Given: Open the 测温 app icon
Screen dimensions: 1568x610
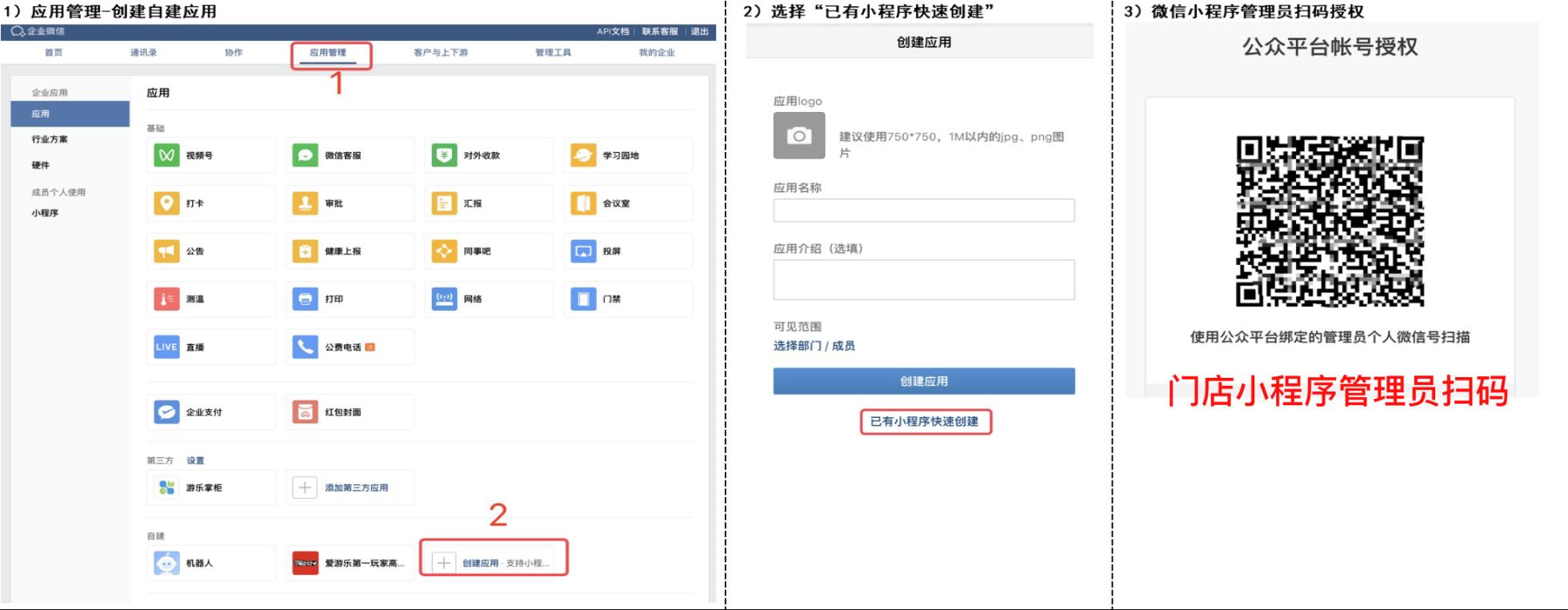Looking at the screenshot, I should click(166, 299).
